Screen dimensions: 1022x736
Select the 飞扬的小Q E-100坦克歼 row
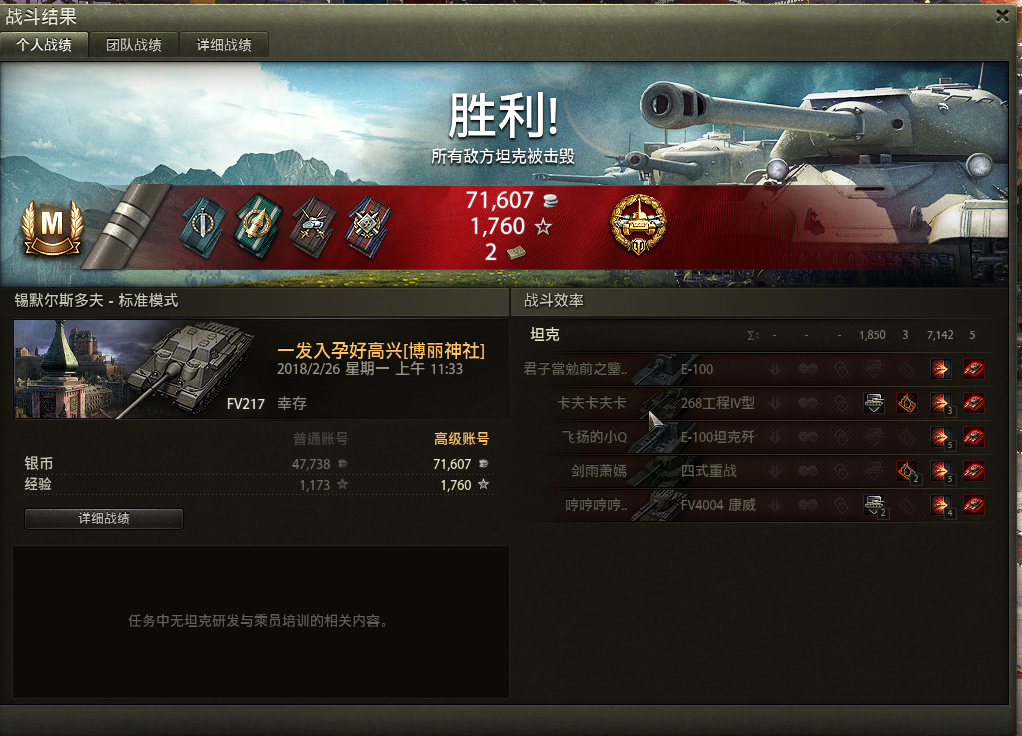point(759,437)
